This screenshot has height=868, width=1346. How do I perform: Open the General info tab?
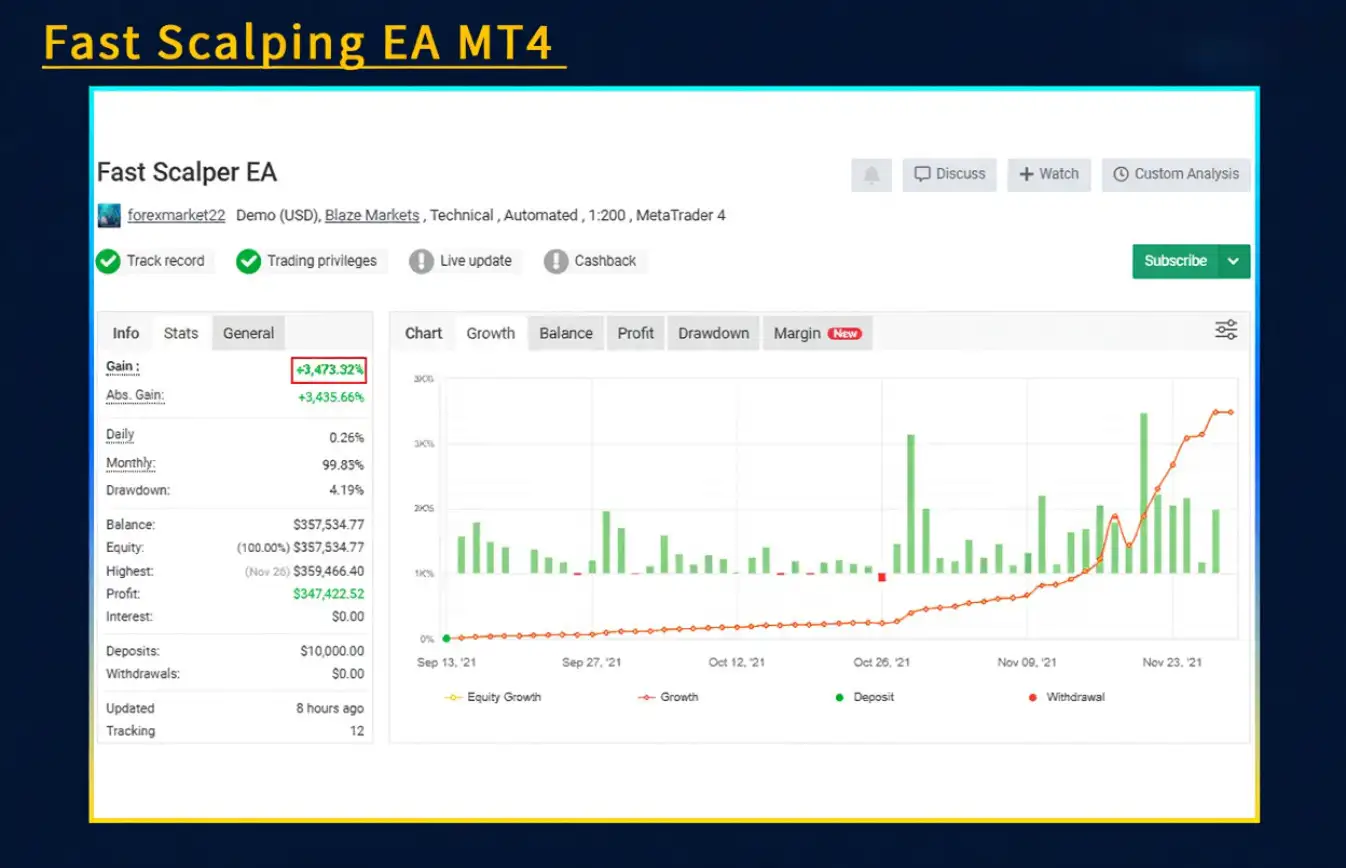coord(248,333)
